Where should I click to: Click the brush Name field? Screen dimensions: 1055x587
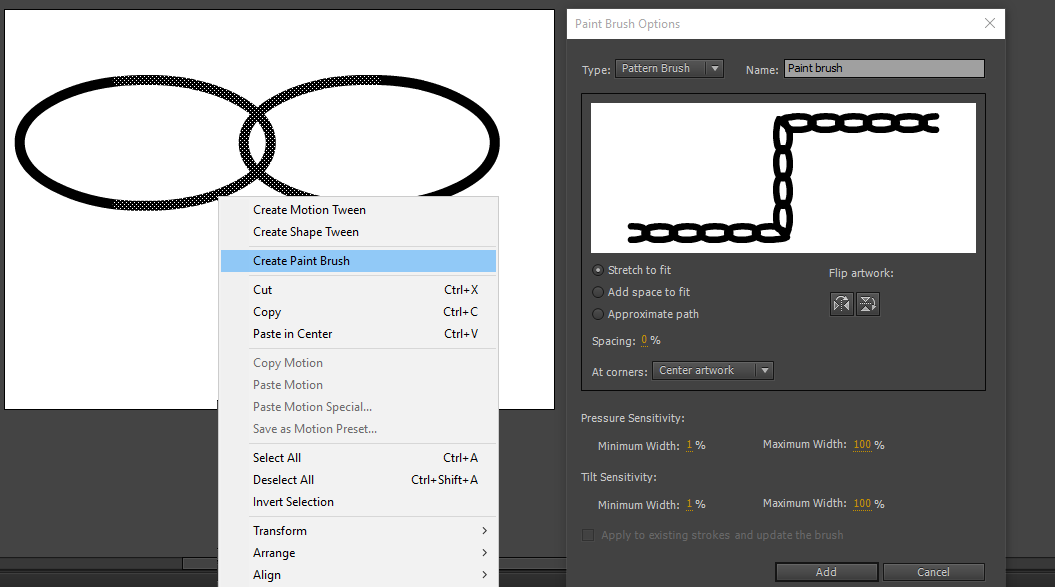883,68
